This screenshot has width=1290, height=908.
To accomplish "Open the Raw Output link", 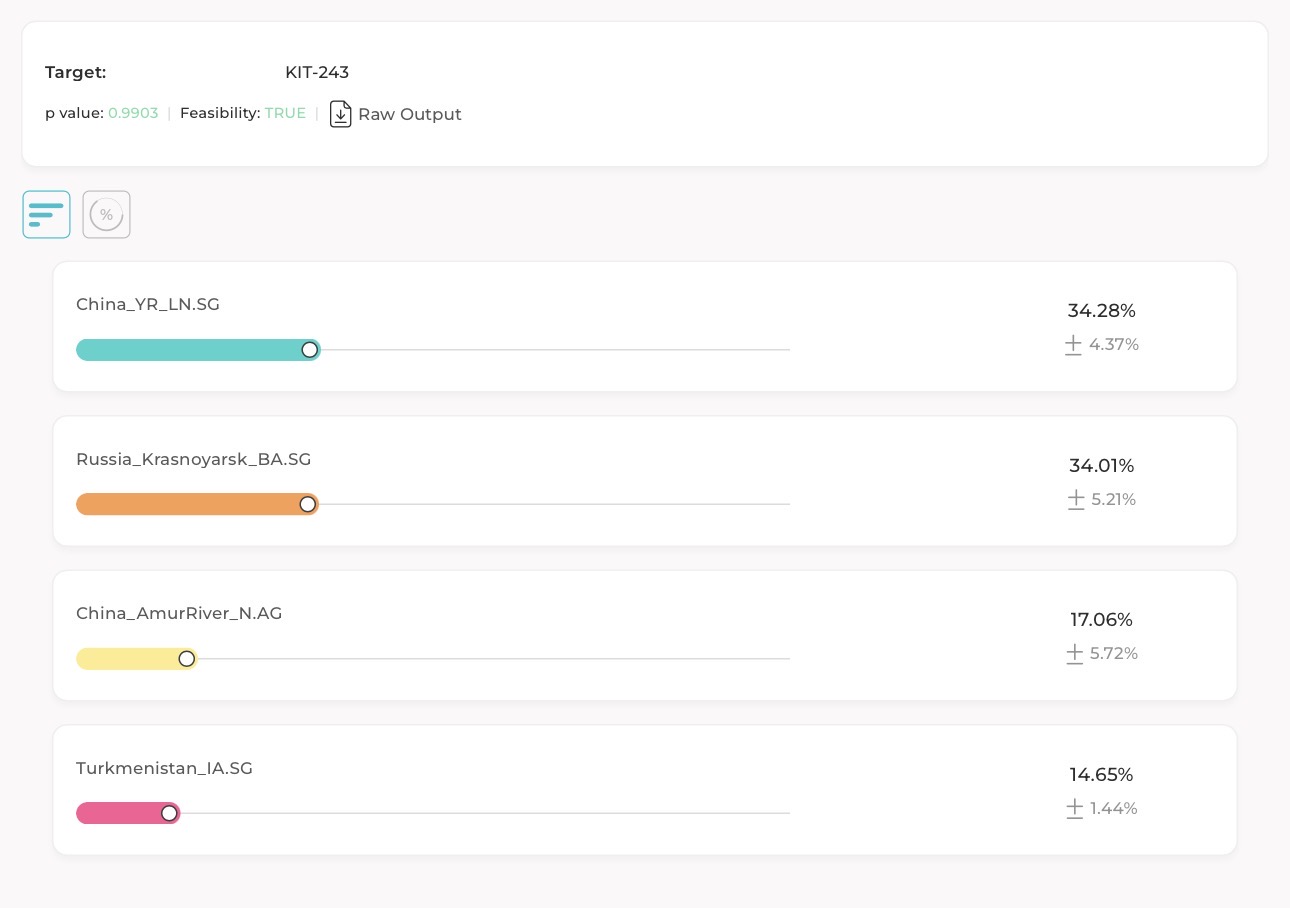I will pos(410,114).
